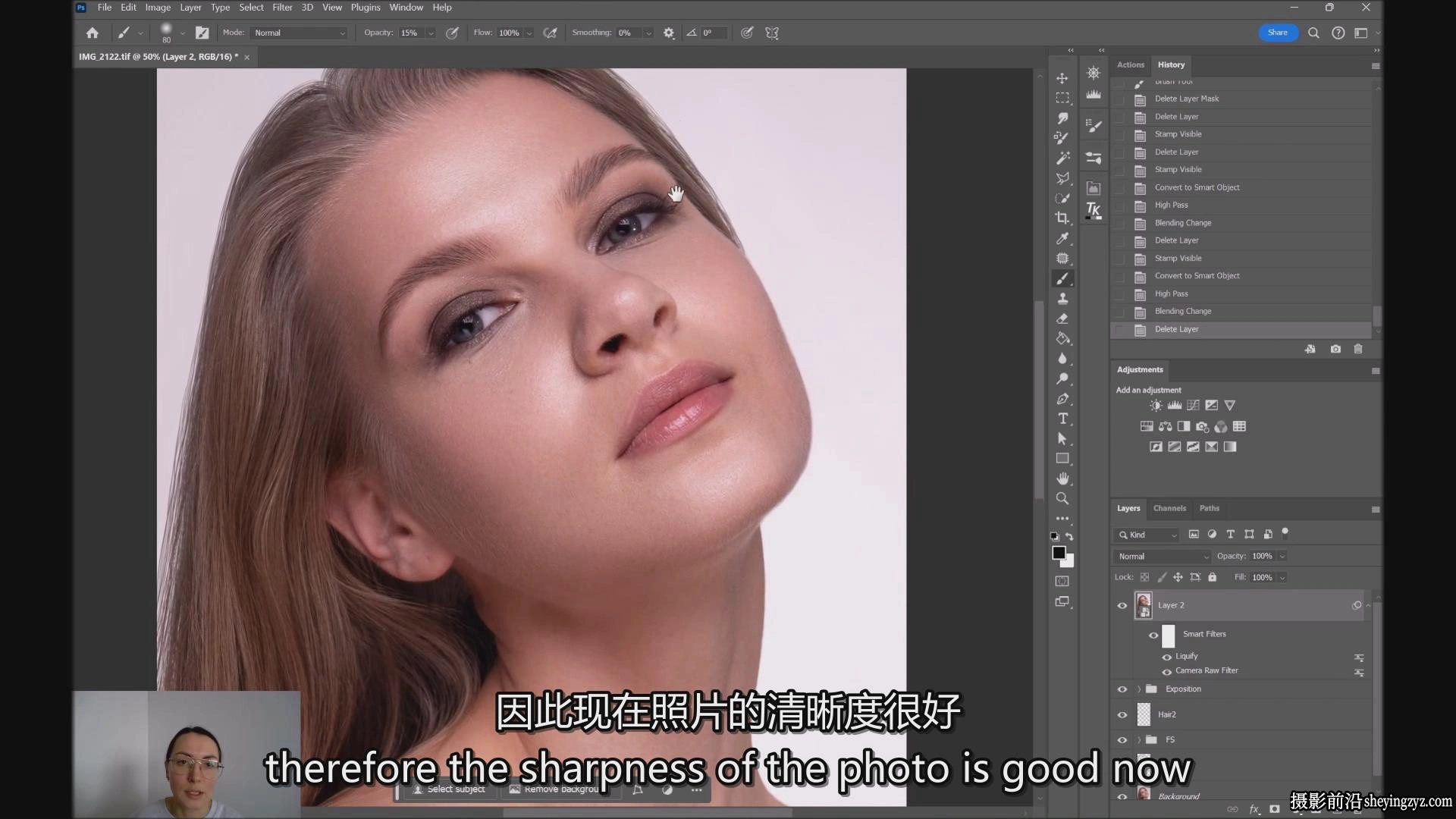Select the Clone Stamp tool
This screenshot has height=819, width=1456.
coord(1062,299)
